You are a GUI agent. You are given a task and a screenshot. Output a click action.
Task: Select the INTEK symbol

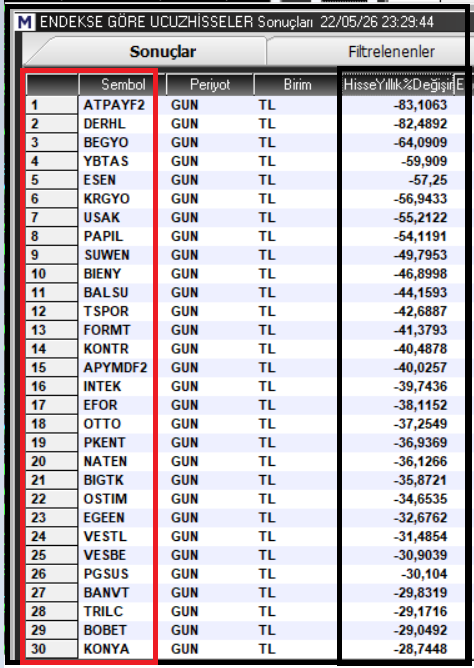click(x=103, y=386)
